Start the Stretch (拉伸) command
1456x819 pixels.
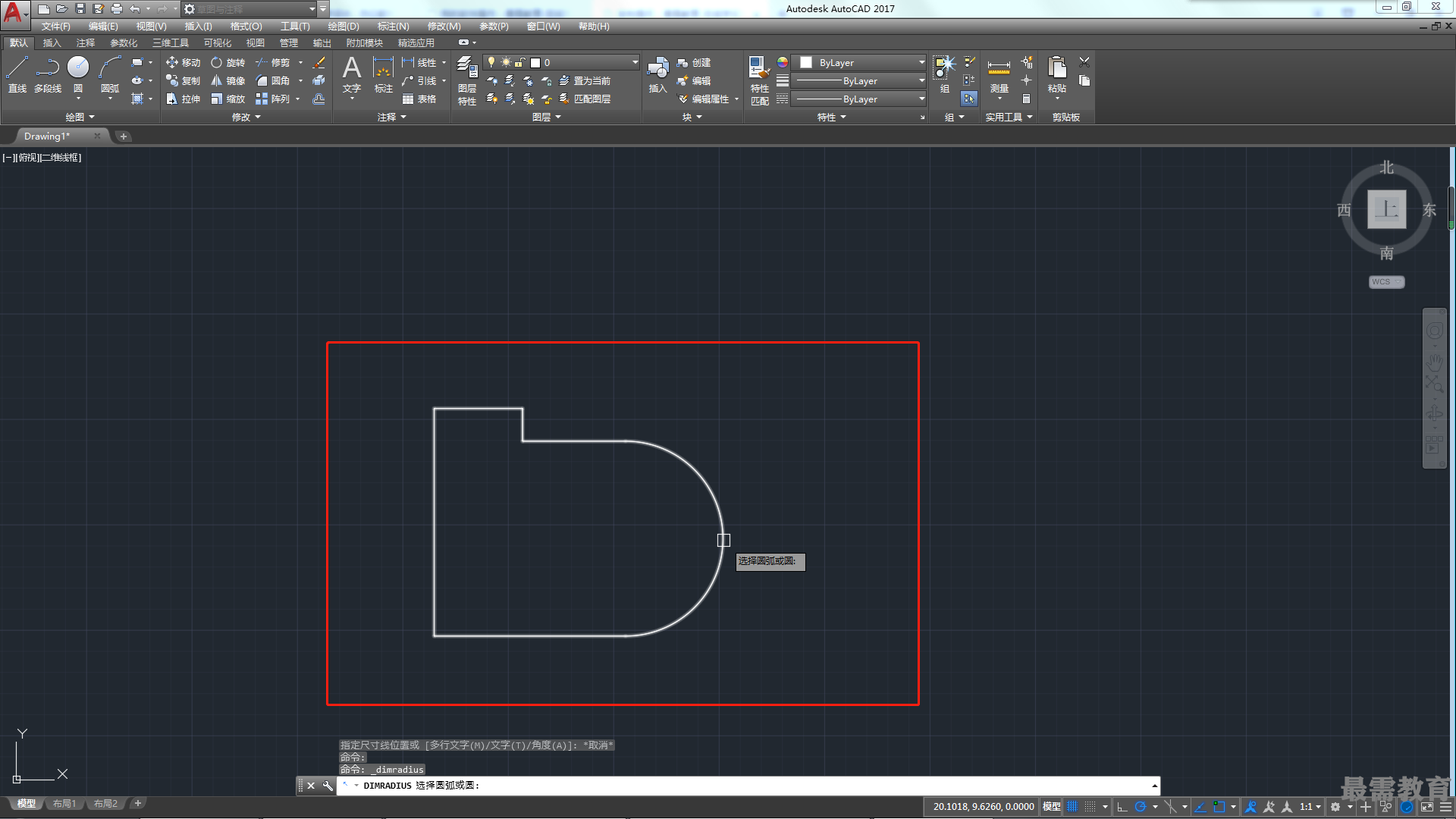point(183,99)
